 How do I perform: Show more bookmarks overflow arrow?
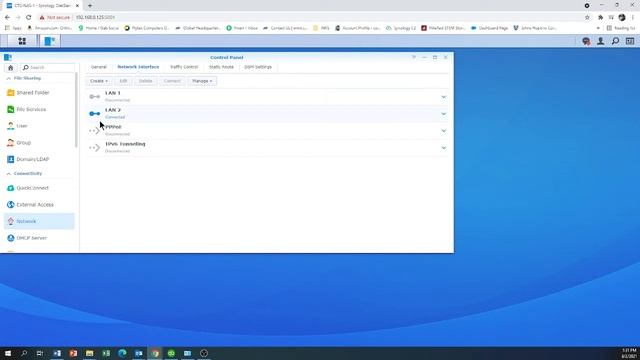click(x=598, y=28)
